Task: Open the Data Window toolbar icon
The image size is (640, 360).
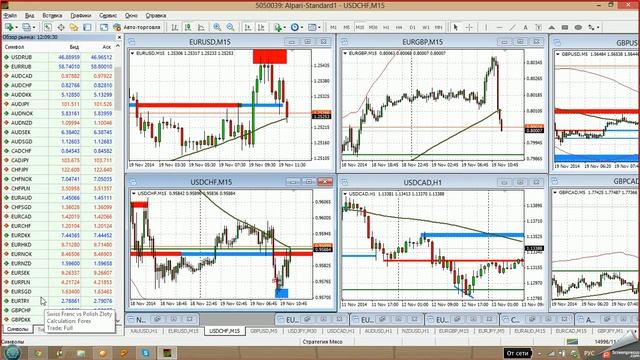Action: point(61,27)
